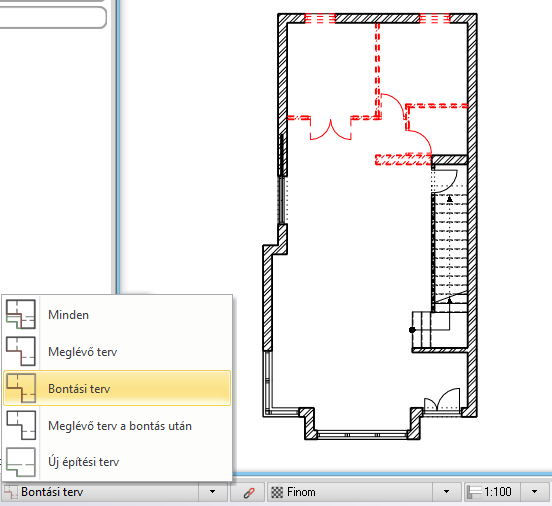552x506 pixels.
Task: Click the Új építési terv icon
Action: click(x=21, y=462)
